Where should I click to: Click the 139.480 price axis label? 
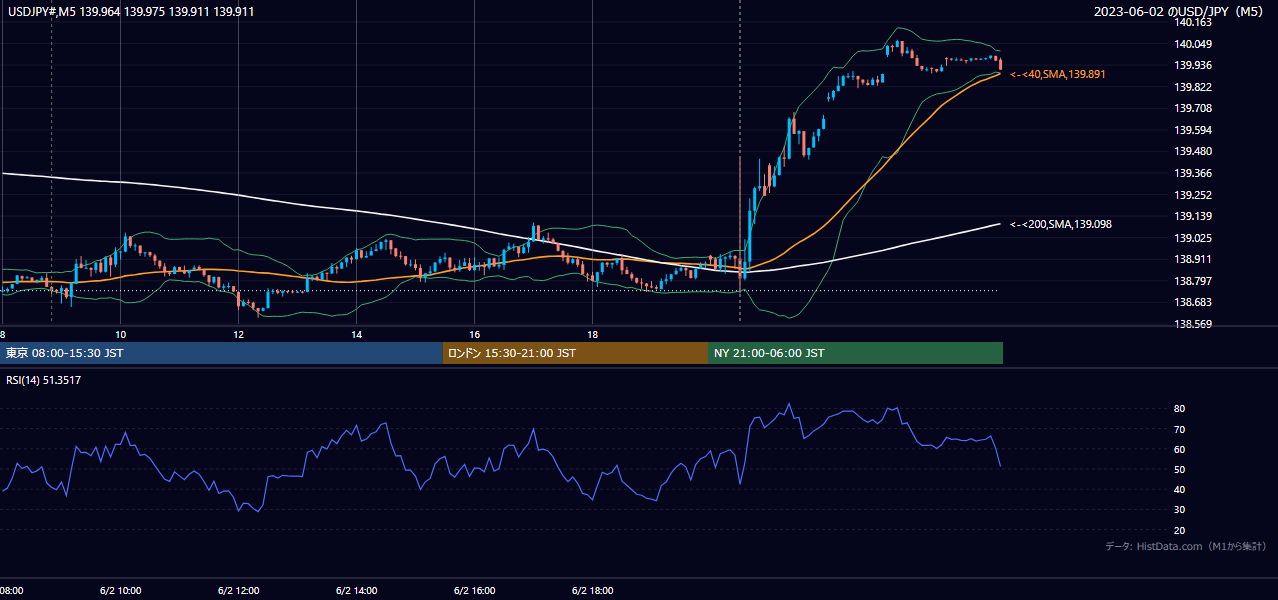click(1194, 151)
